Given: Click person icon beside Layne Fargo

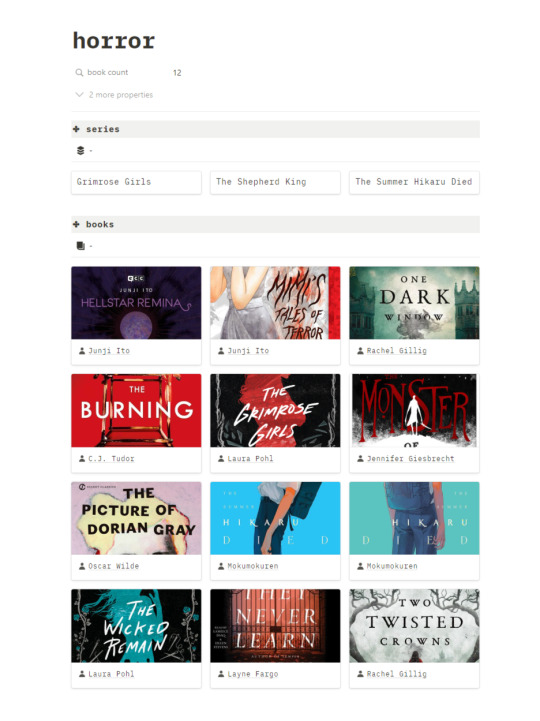Looking at the screenshot, I should (x=221, y=674).
